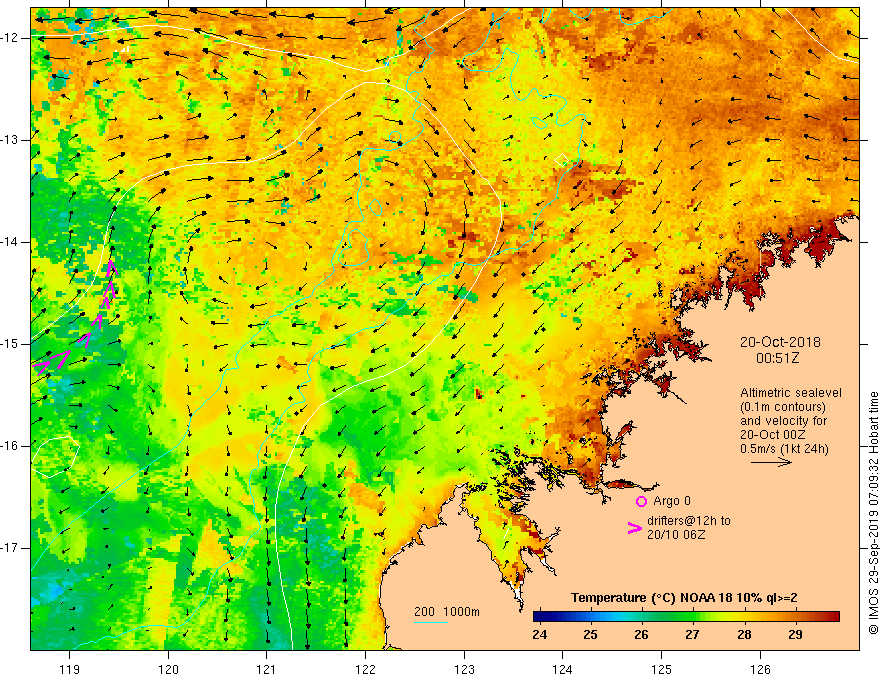Click longitude axis label 119
The height and width of the screenshot is (680, 880).
tap(70, 669)
